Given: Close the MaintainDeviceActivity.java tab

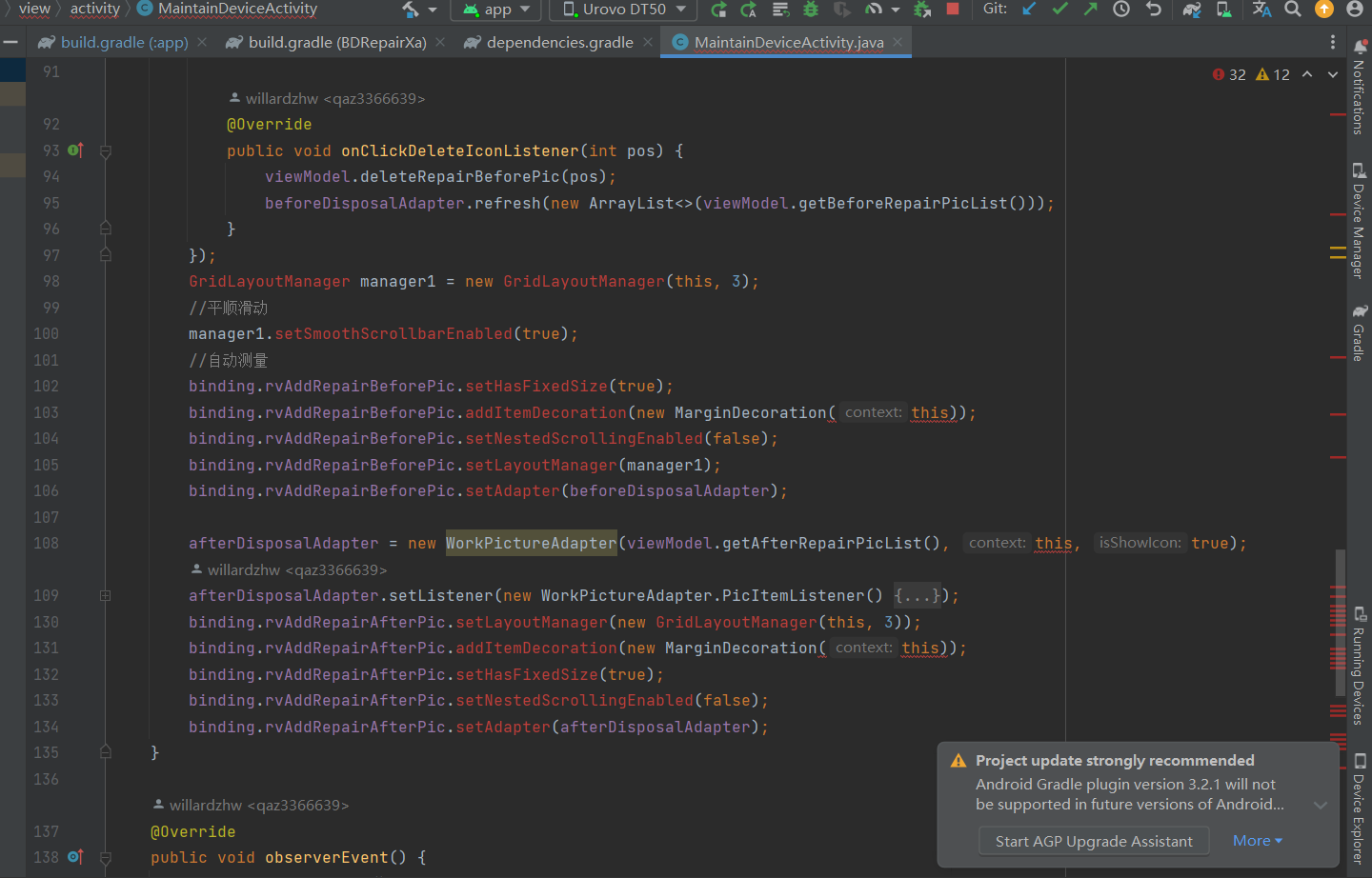Looking at the screenshot, I should click(898, 42).
